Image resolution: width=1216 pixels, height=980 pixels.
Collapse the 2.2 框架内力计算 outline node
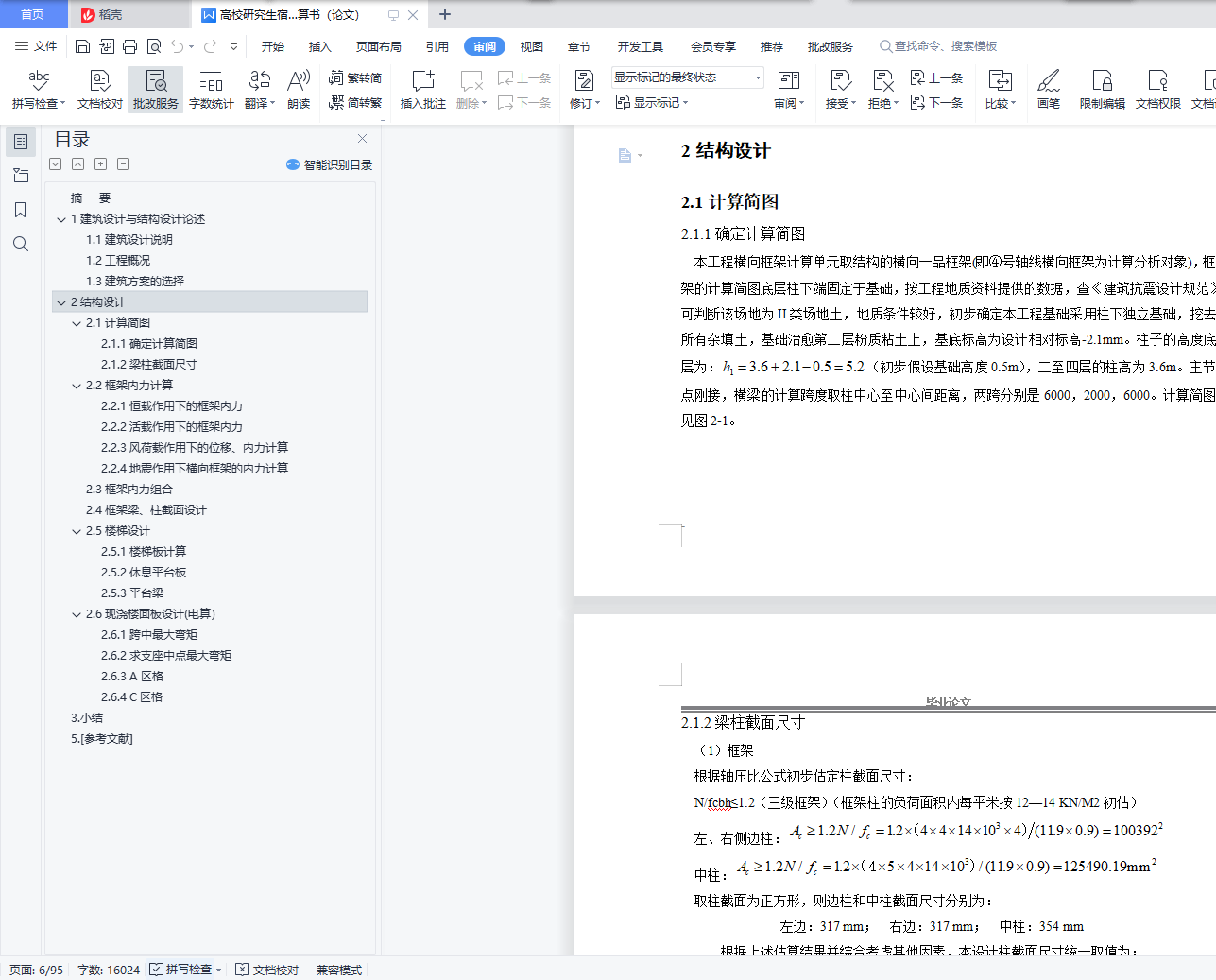pos(77,386)
